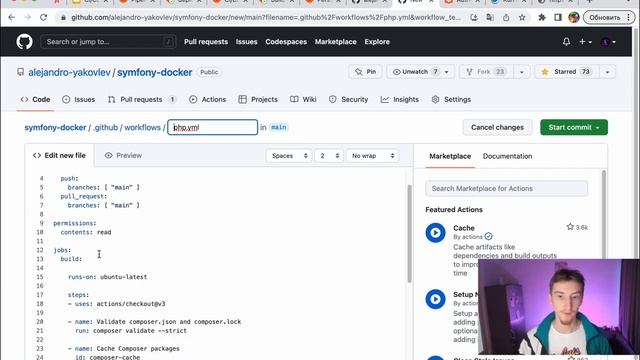The width and height of the screenshot is (640, 360).
Task: Open symfony-docker breadcrumb link
Action: coord(55,127)
